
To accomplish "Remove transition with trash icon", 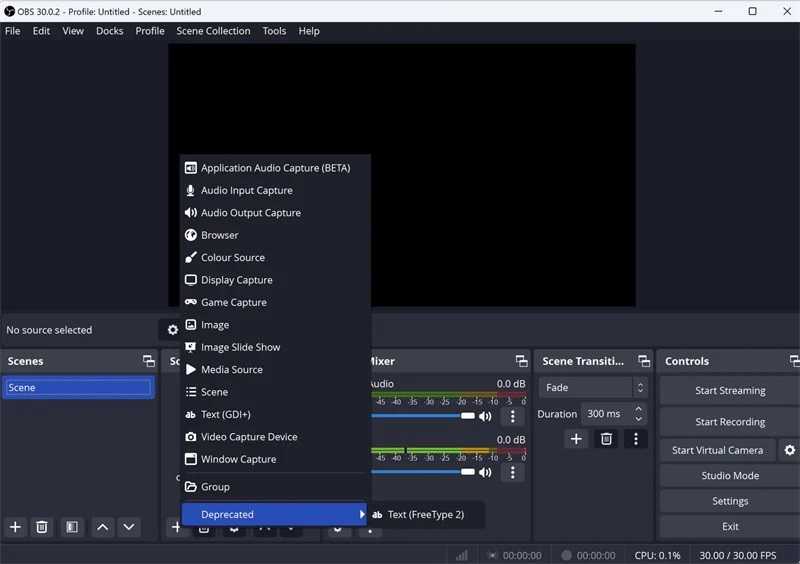I will point(606,439).
